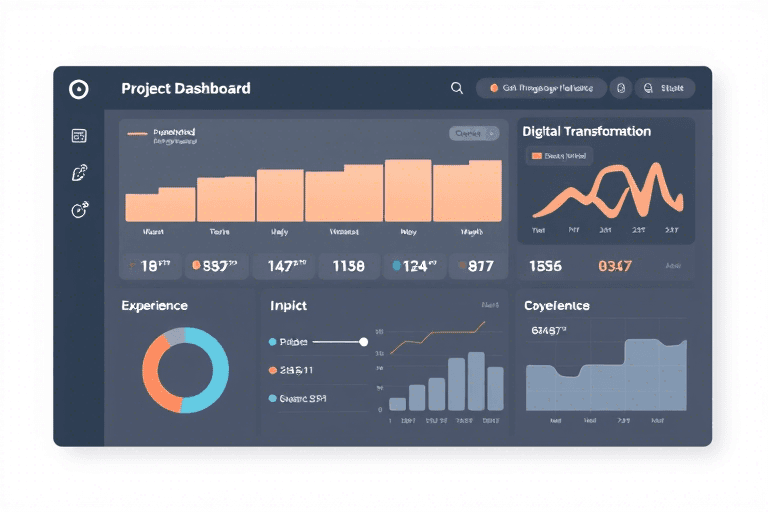This screenshot has width=768, height=512.
Task: Click the white slider handle in Inpict
Action: [x=363, y=342]
